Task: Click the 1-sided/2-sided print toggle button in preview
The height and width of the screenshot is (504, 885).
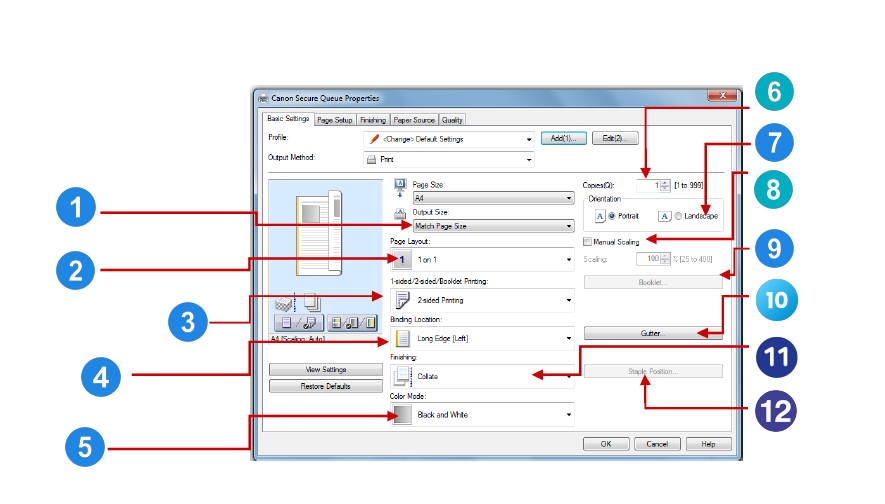Action: click(297, 322)
